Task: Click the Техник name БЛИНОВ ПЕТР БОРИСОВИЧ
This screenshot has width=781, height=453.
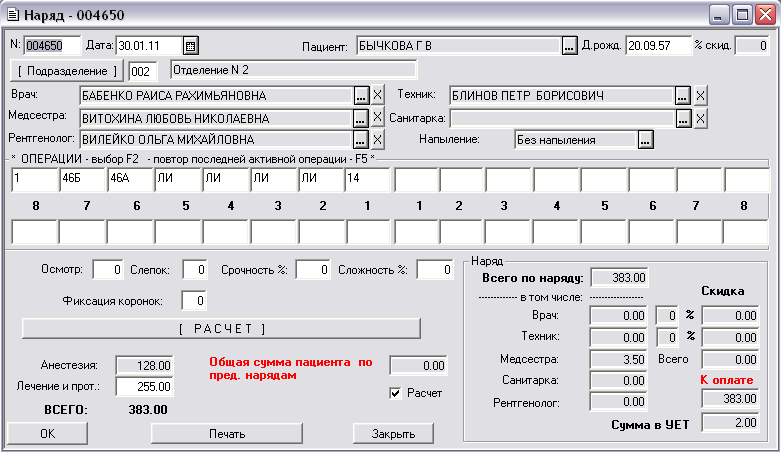Action: (x=562, y=95)
